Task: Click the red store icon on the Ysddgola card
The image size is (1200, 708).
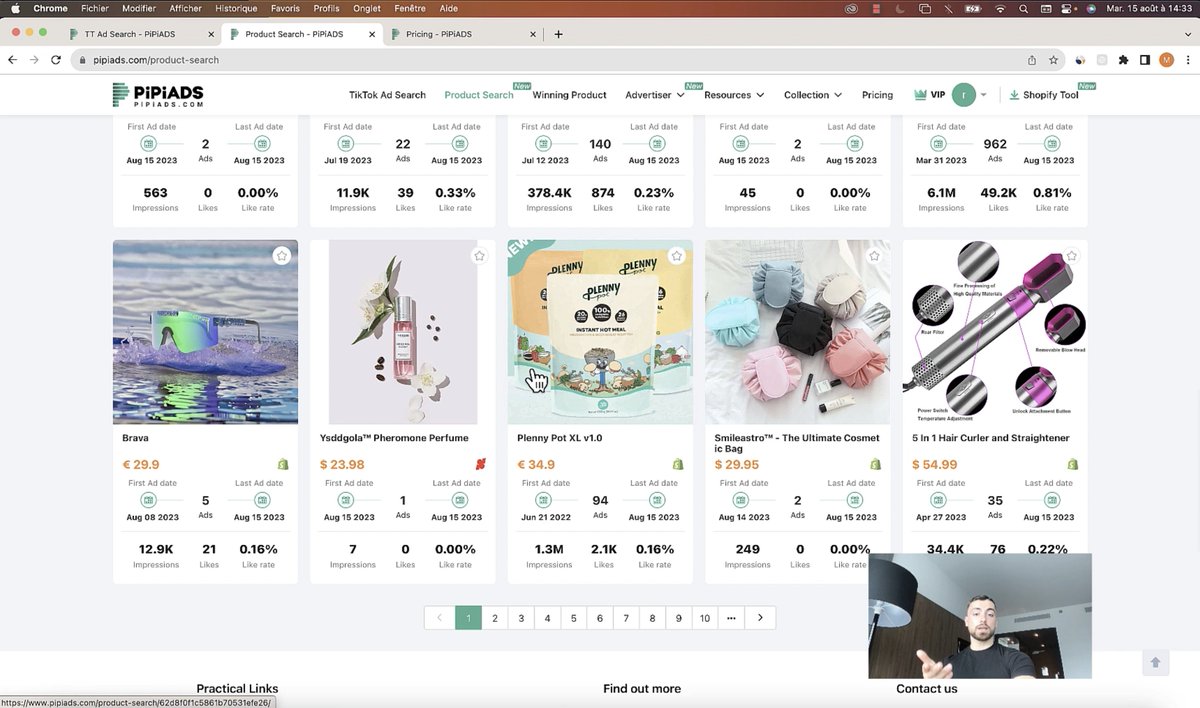Action: click(481, 464)
